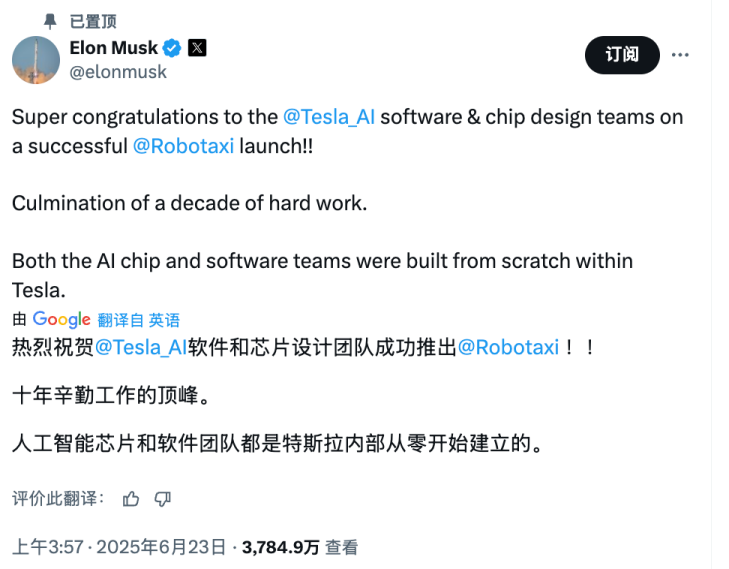Rate translation with thumbs down
729x569 pixels.
(x=163, y=498)
